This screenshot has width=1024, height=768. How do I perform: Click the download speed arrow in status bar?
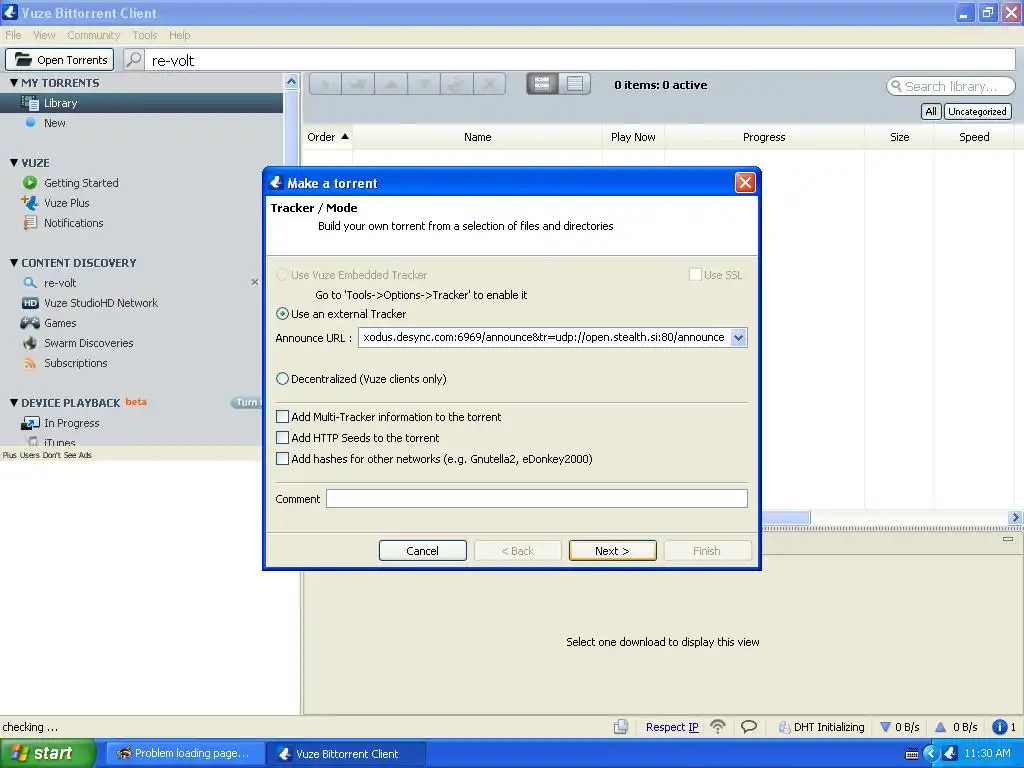coord(886,727)
